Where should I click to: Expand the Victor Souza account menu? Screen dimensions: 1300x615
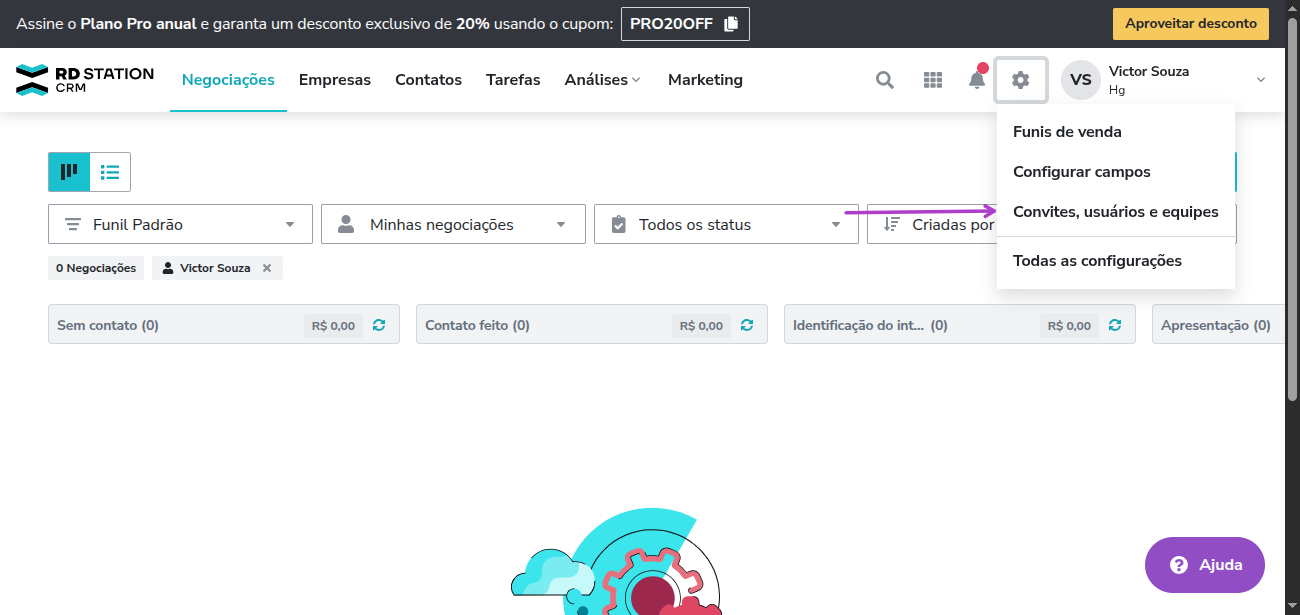coord(1261,80)
